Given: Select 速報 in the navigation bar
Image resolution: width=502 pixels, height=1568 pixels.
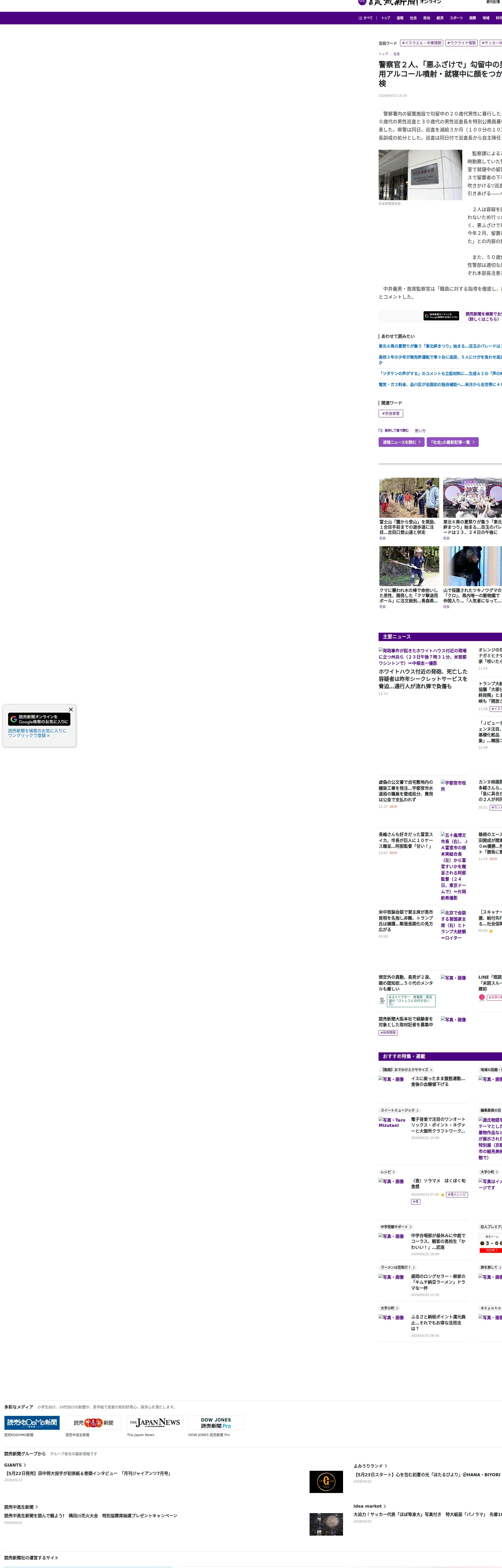Looking at the screenshot, I should (400, 18).
